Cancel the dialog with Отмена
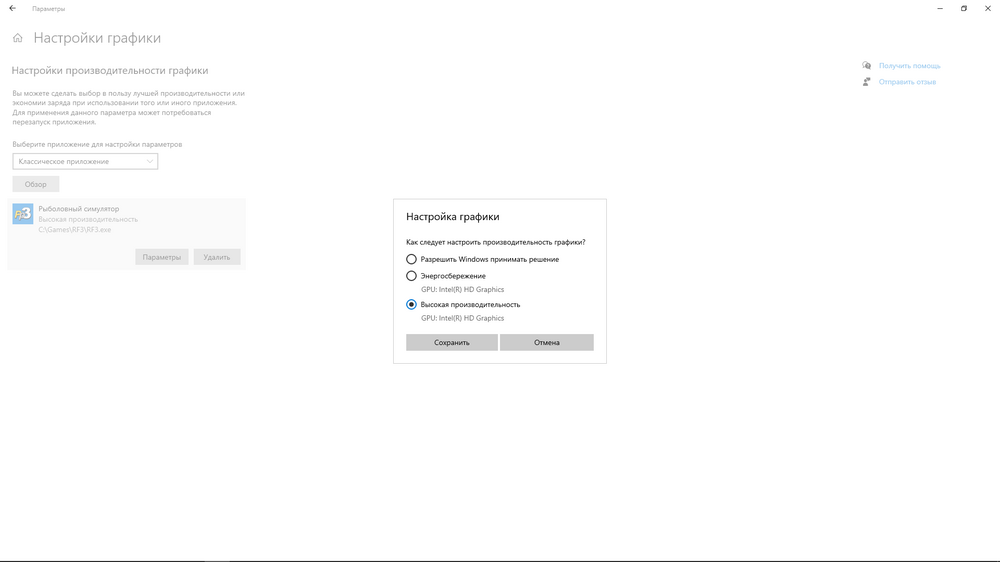 tap(547, 342)
